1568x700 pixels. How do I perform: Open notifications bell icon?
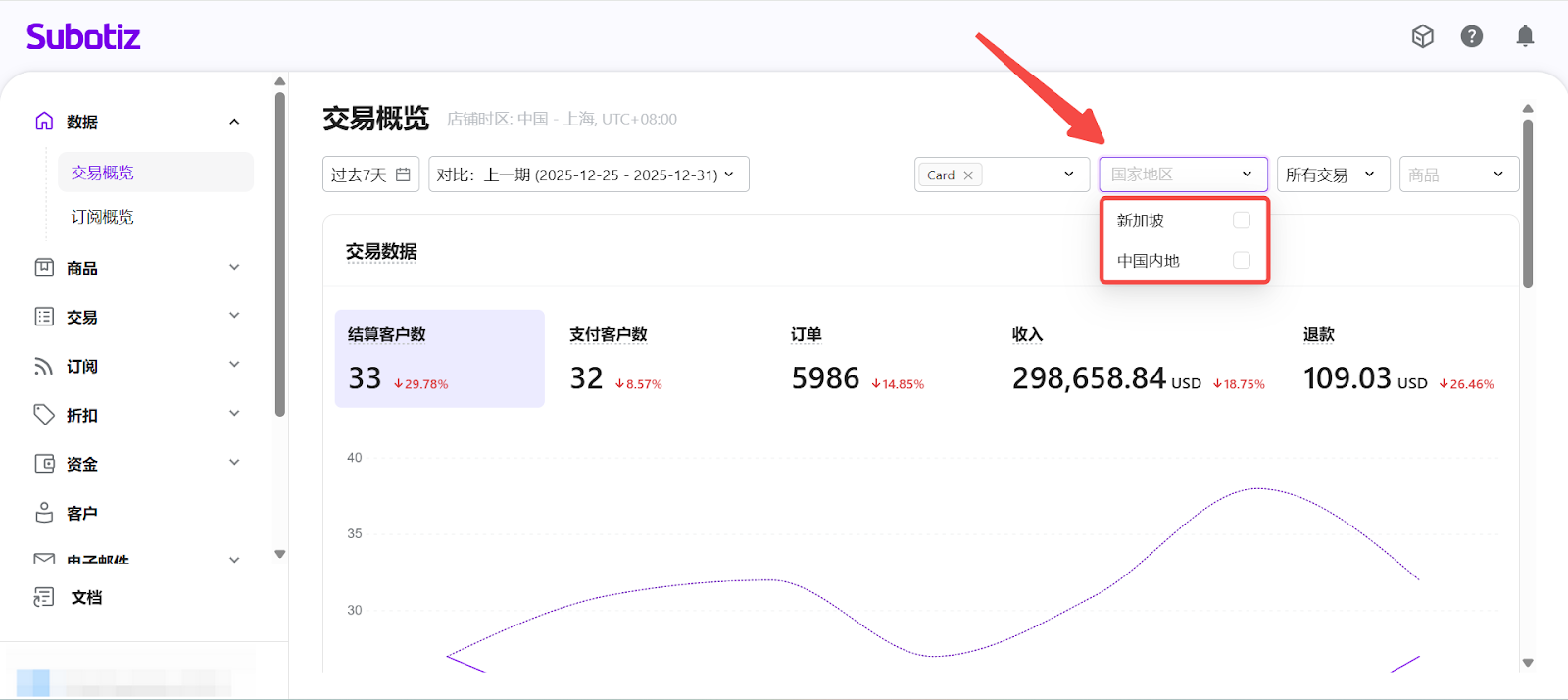[x=1525, y=36]
